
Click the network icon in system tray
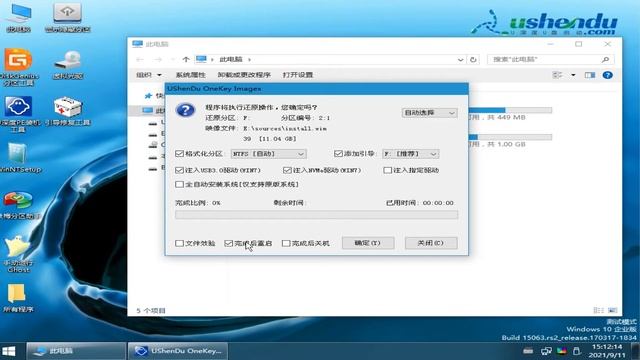pyautogui.click(x=546, y=351)
